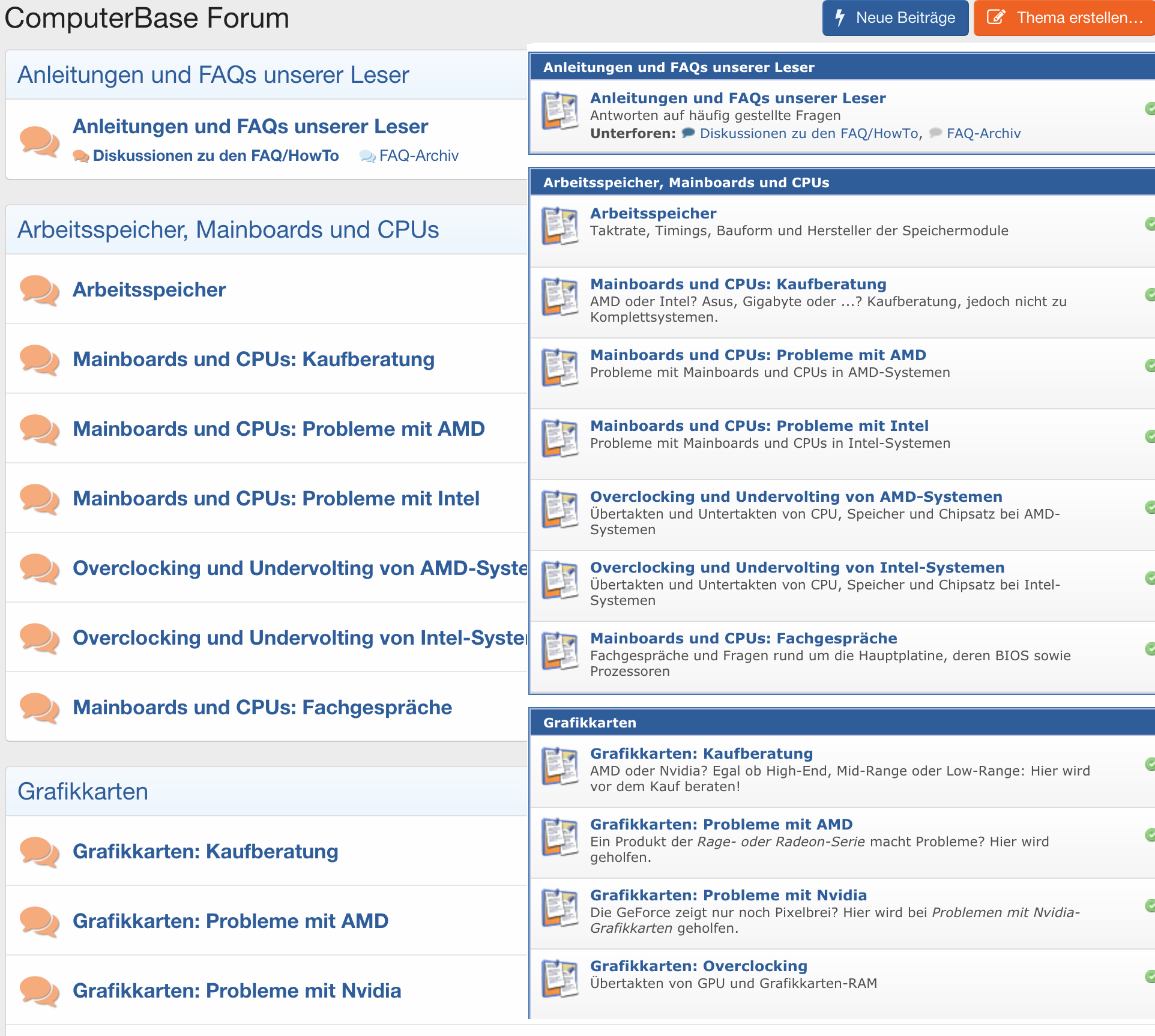Click the blue Grafikkarten header bar on right
Viewport: 1155px width, 1036px height.
pos(590,723)
